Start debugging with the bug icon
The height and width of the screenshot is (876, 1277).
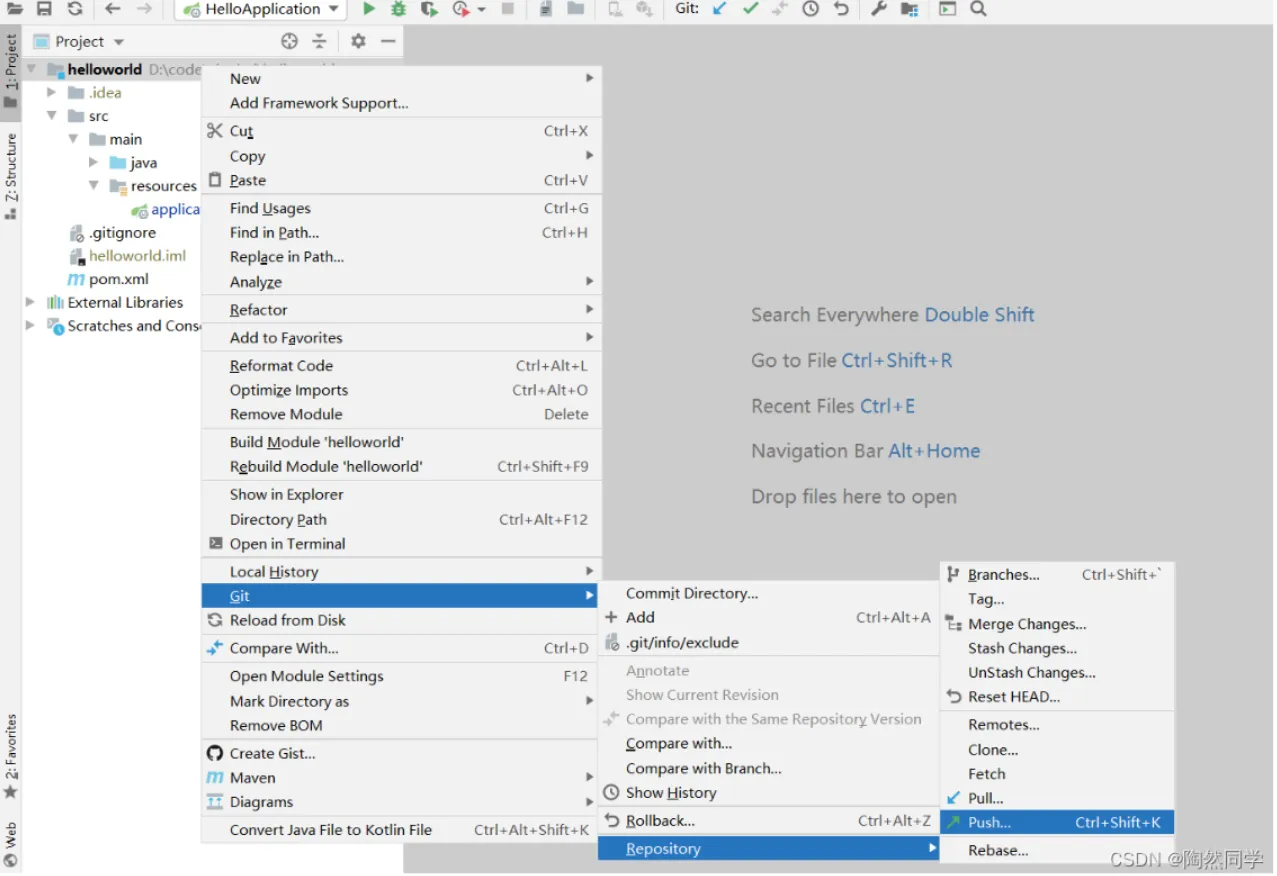point(399,9)
